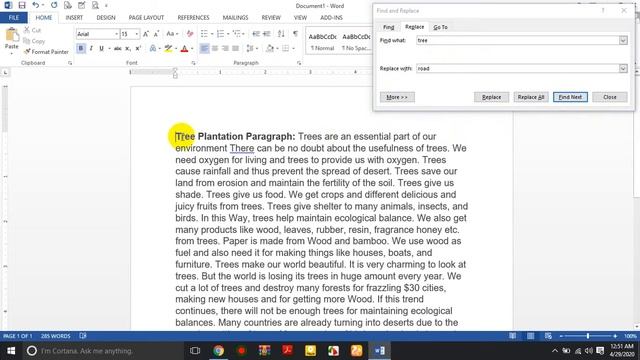
Task: Open Task View in the taskbar
Action: [195, 351]
